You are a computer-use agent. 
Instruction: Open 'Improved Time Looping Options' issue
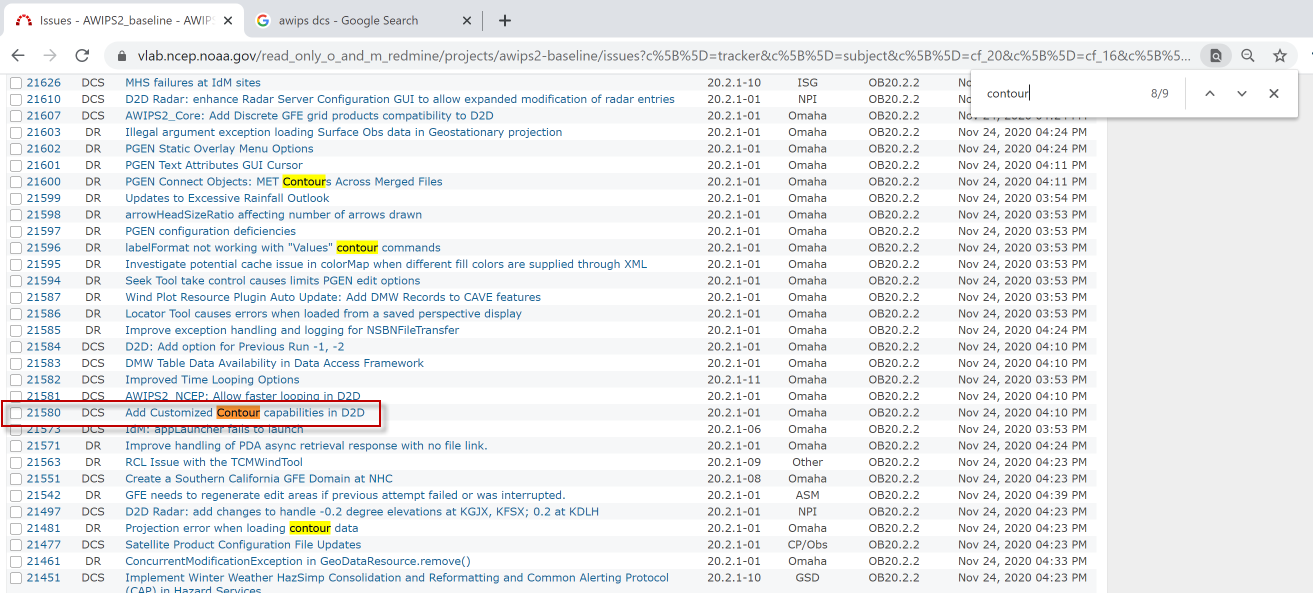click(x=212, y=380)
